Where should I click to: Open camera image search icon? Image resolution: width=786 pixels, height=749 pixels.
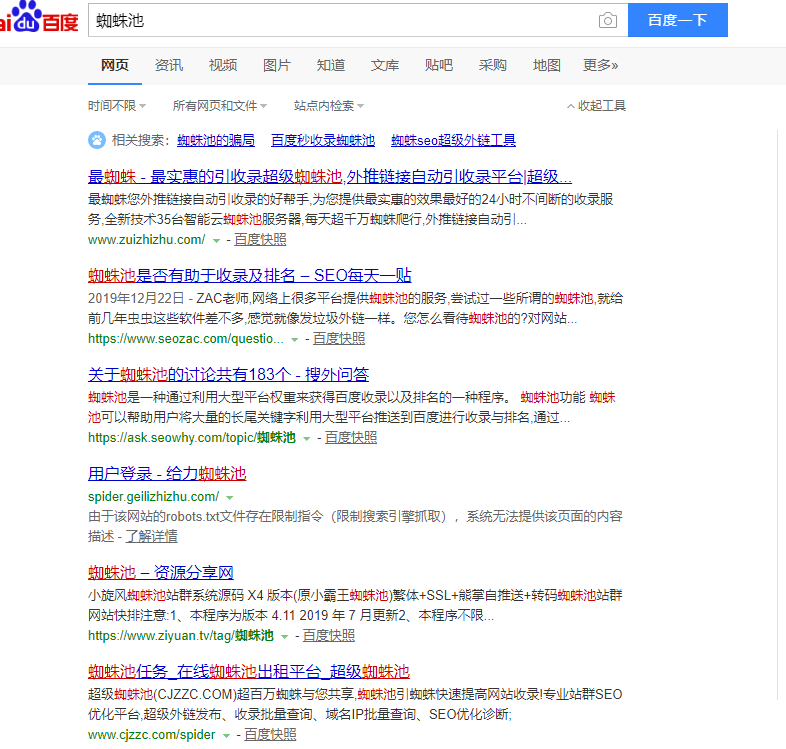pyautogui.click(x=608, y=21)
